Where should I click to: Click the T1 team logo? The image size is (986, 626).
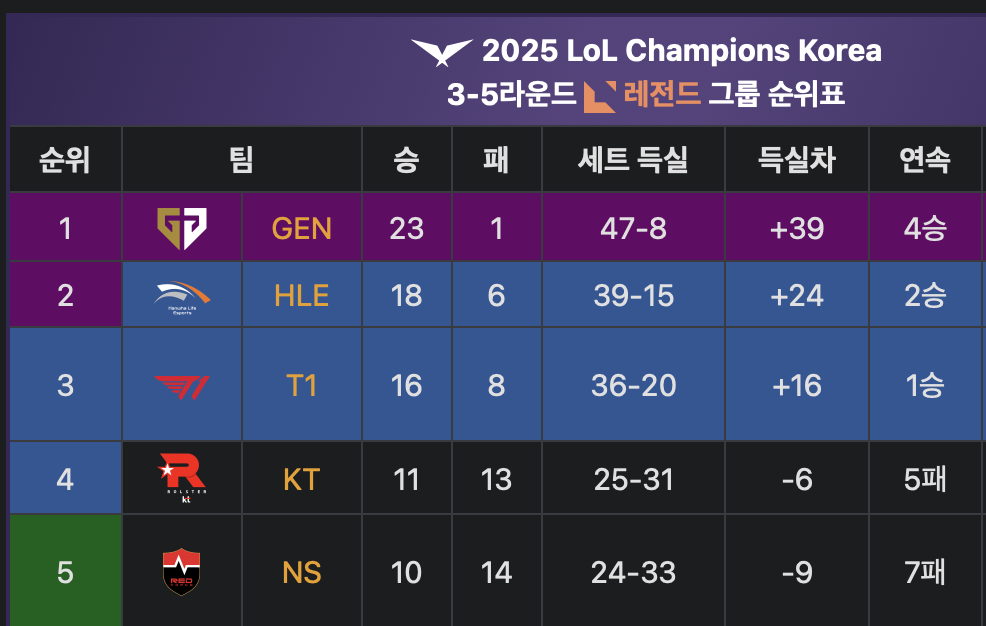click(x=182, y=387)
